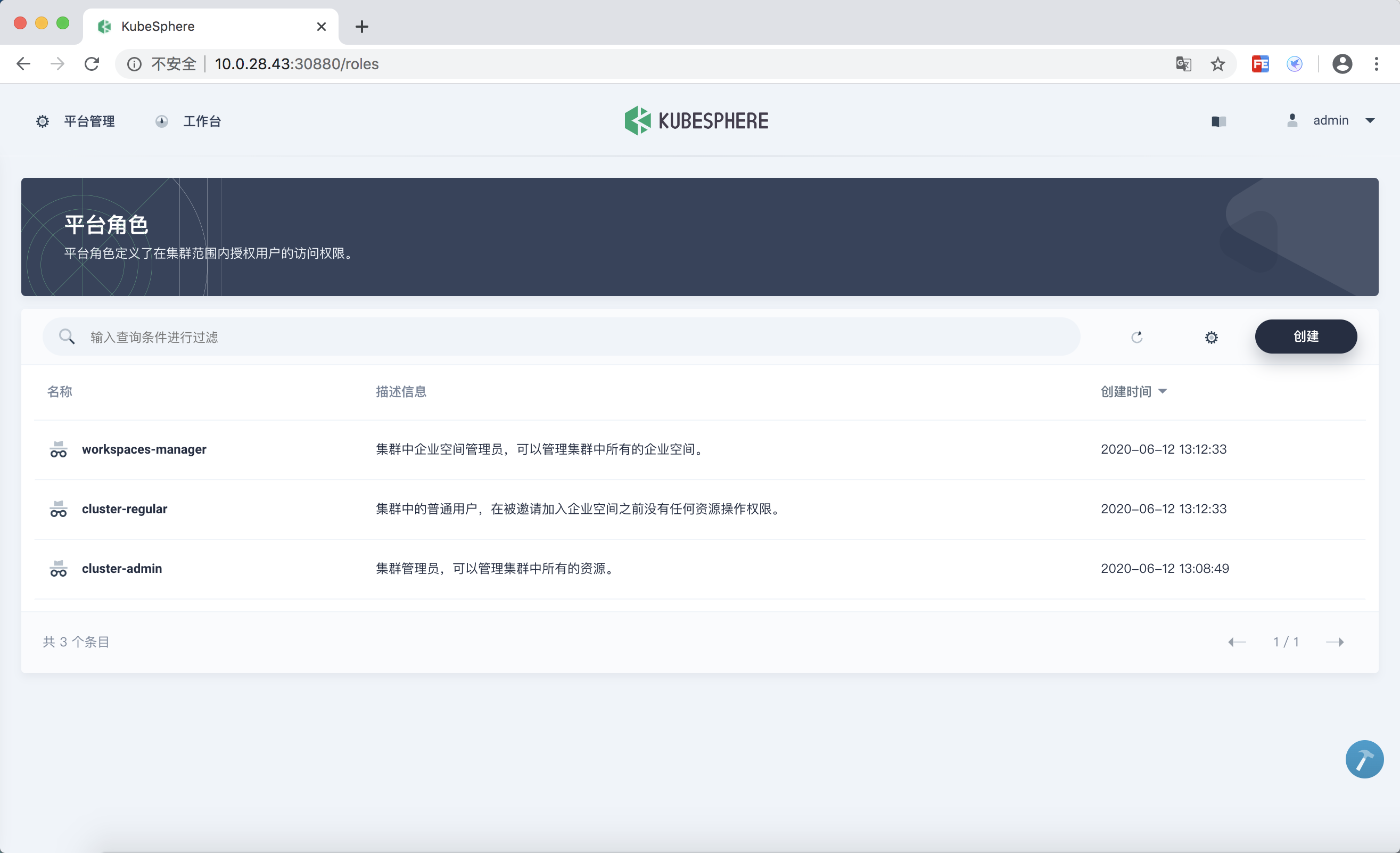This screenshot has height=853, width=1400.
Task: Go to next page arrow
Action: [1335, 642]
